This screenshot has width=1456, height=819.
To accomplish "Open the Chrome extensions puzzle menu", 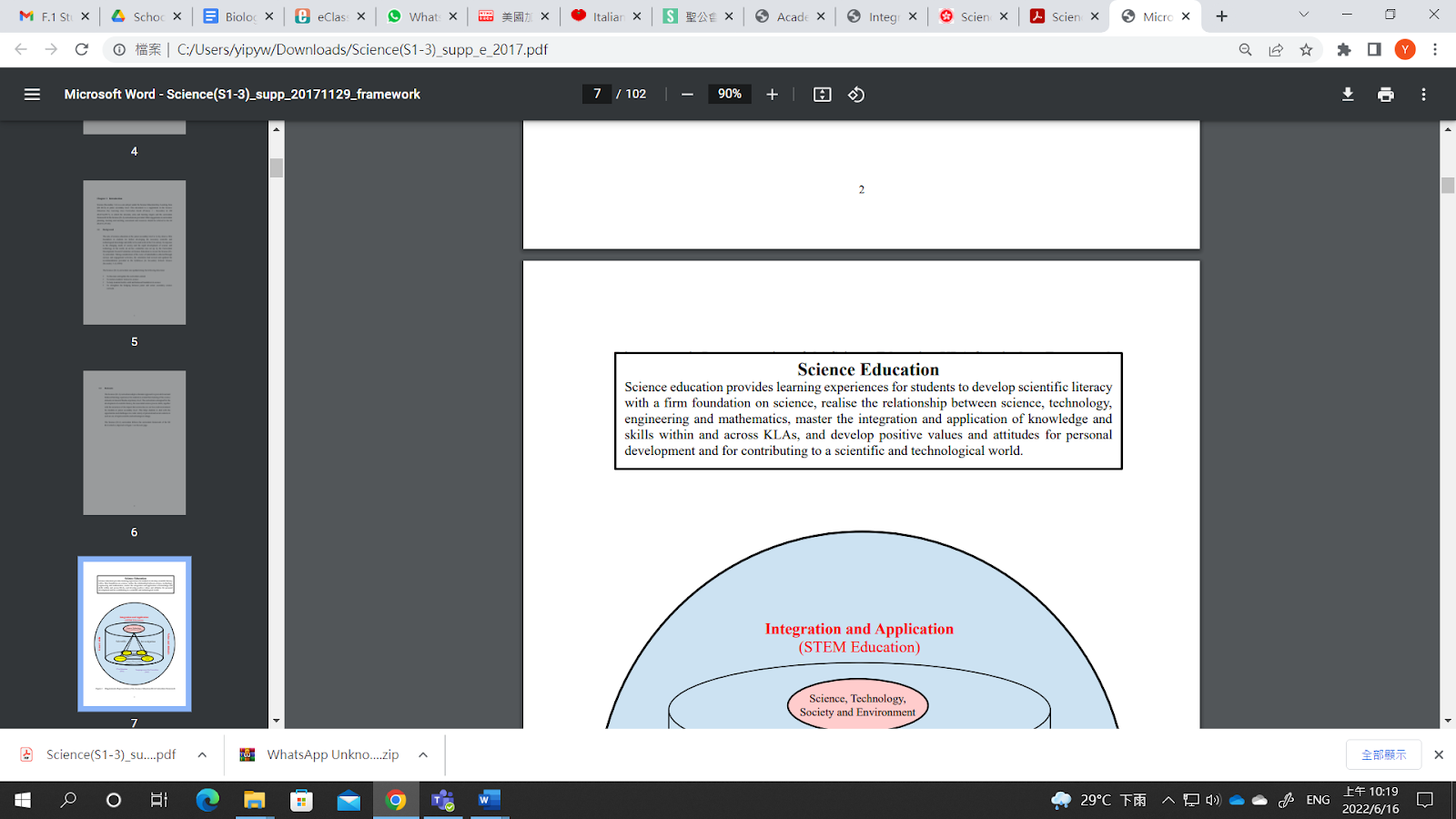I will pos(1344,49).
